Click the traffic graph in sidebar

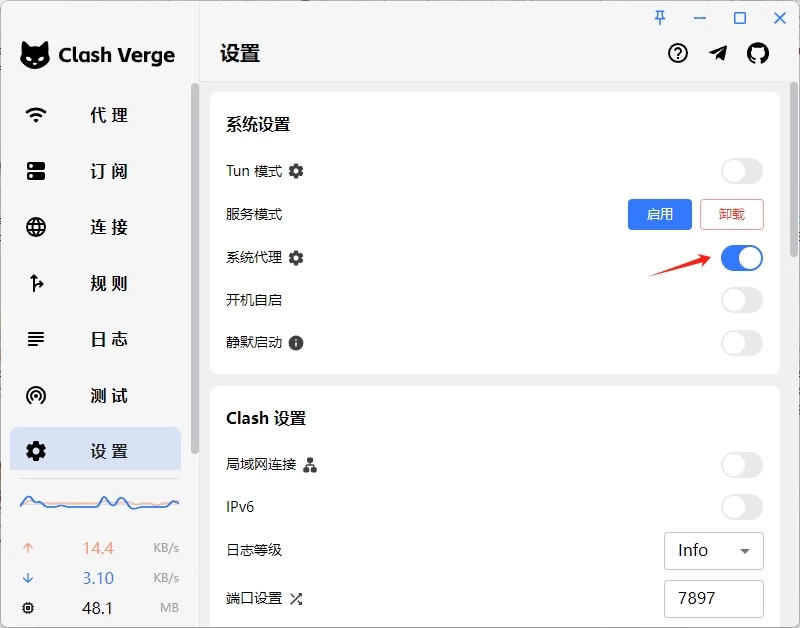(x=99, y=503)
